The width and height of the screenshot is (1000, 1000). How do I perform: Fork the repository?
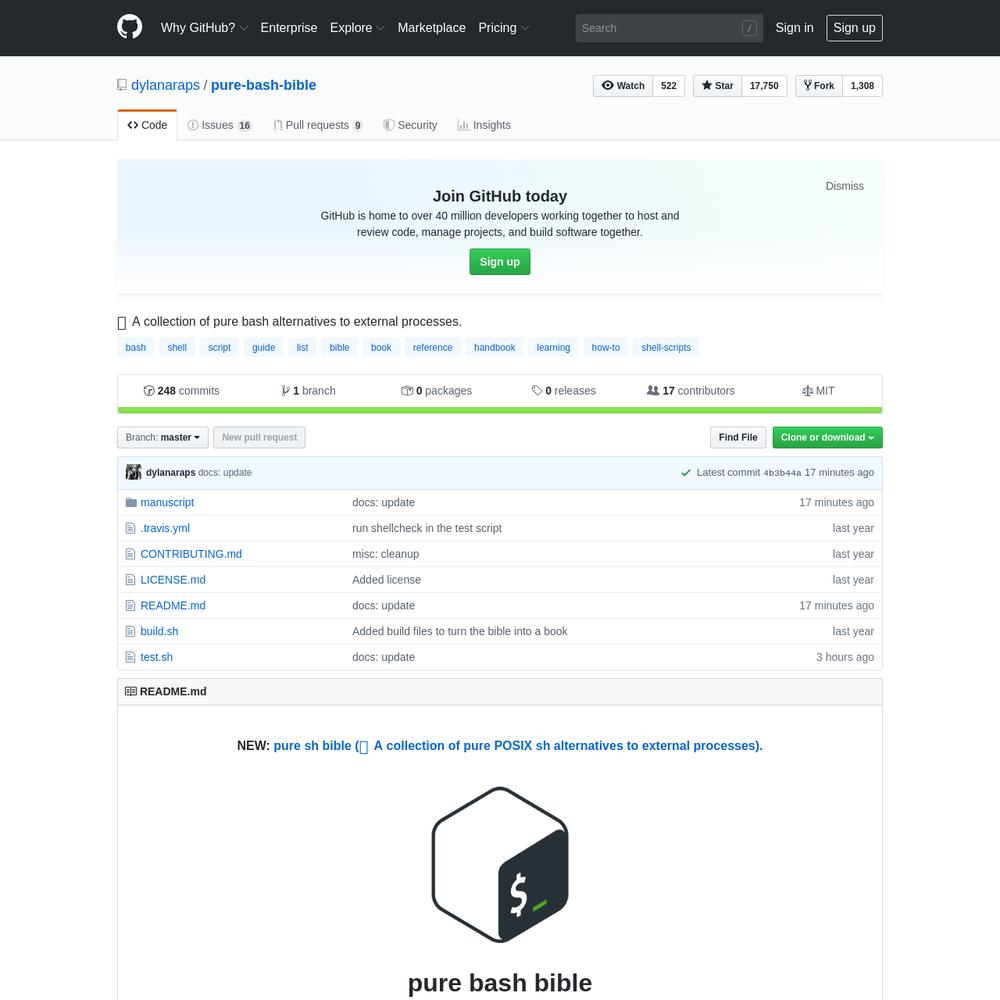tap(819, 85)
